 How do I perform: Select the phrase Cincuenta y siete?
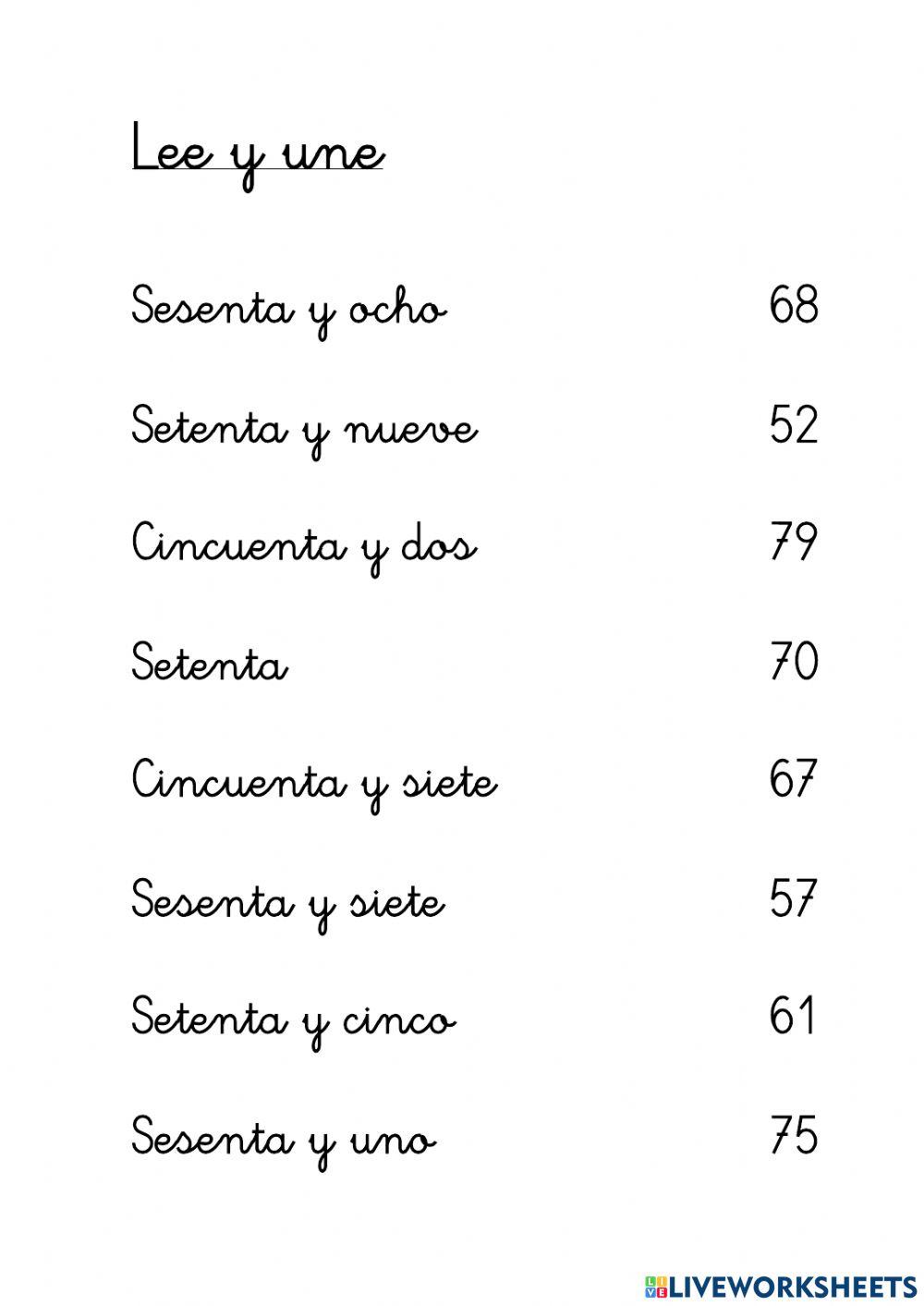[x=314, y=783]
